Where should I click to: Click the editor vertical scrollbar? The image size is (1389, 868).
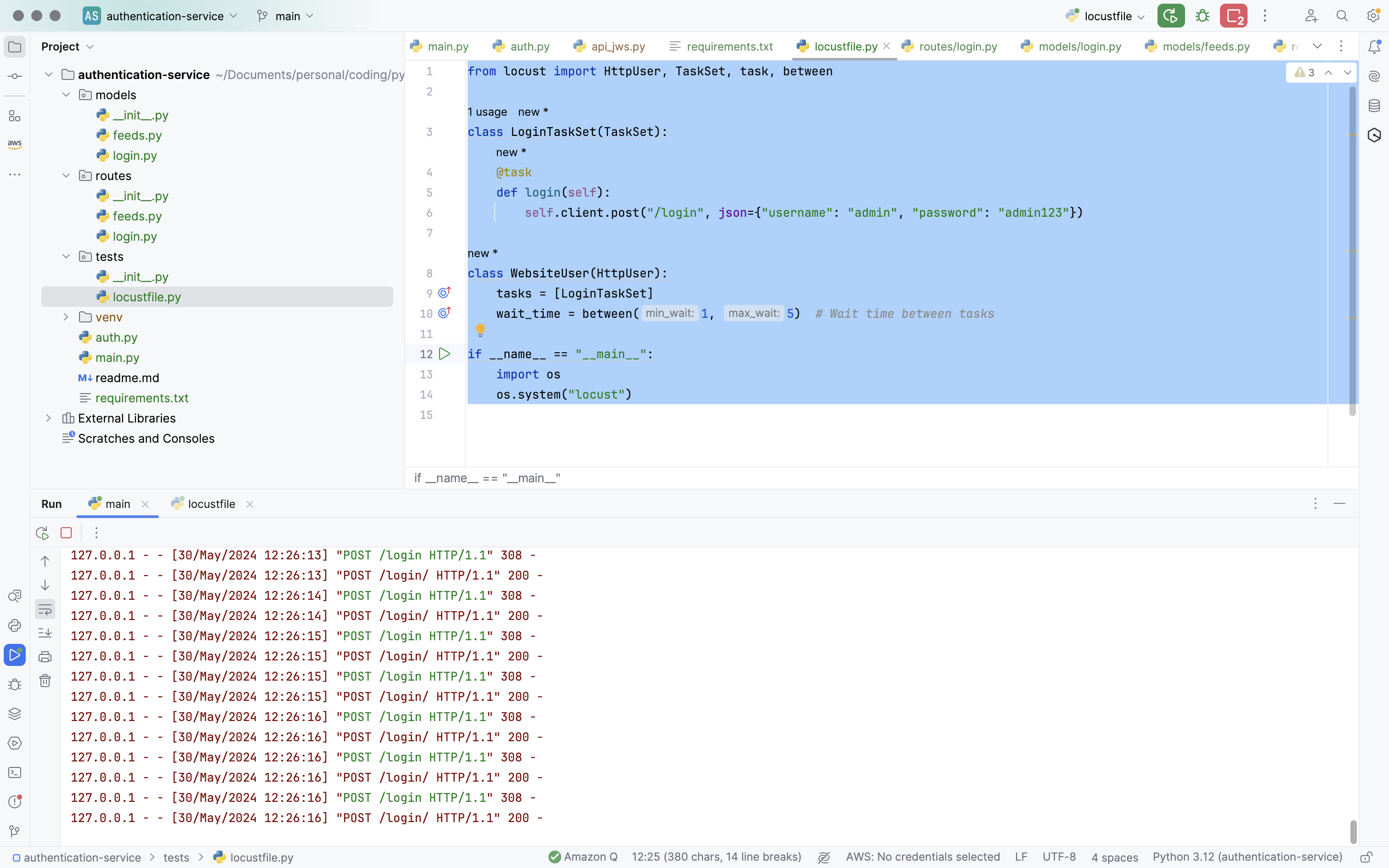pyautogui.click(x=1353, y=251)
